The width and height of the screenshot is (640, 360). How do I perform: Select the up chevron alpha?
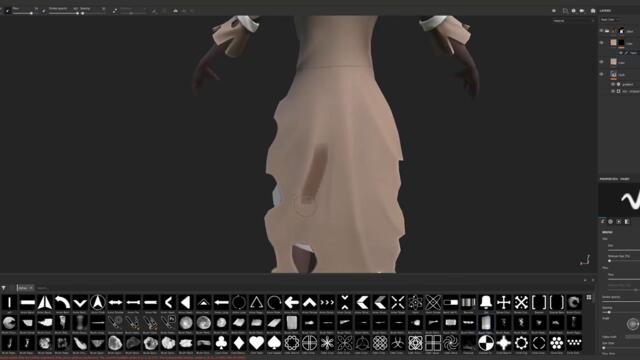point(309,302)
